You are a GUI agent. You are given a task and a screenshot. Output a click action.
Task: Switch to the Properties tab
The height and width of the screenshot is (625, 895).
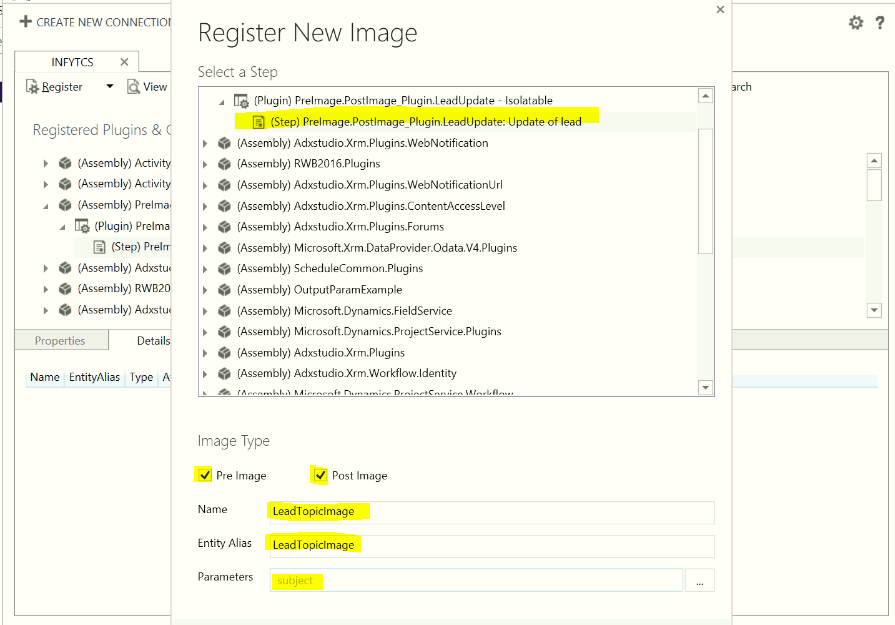point(60,340)
